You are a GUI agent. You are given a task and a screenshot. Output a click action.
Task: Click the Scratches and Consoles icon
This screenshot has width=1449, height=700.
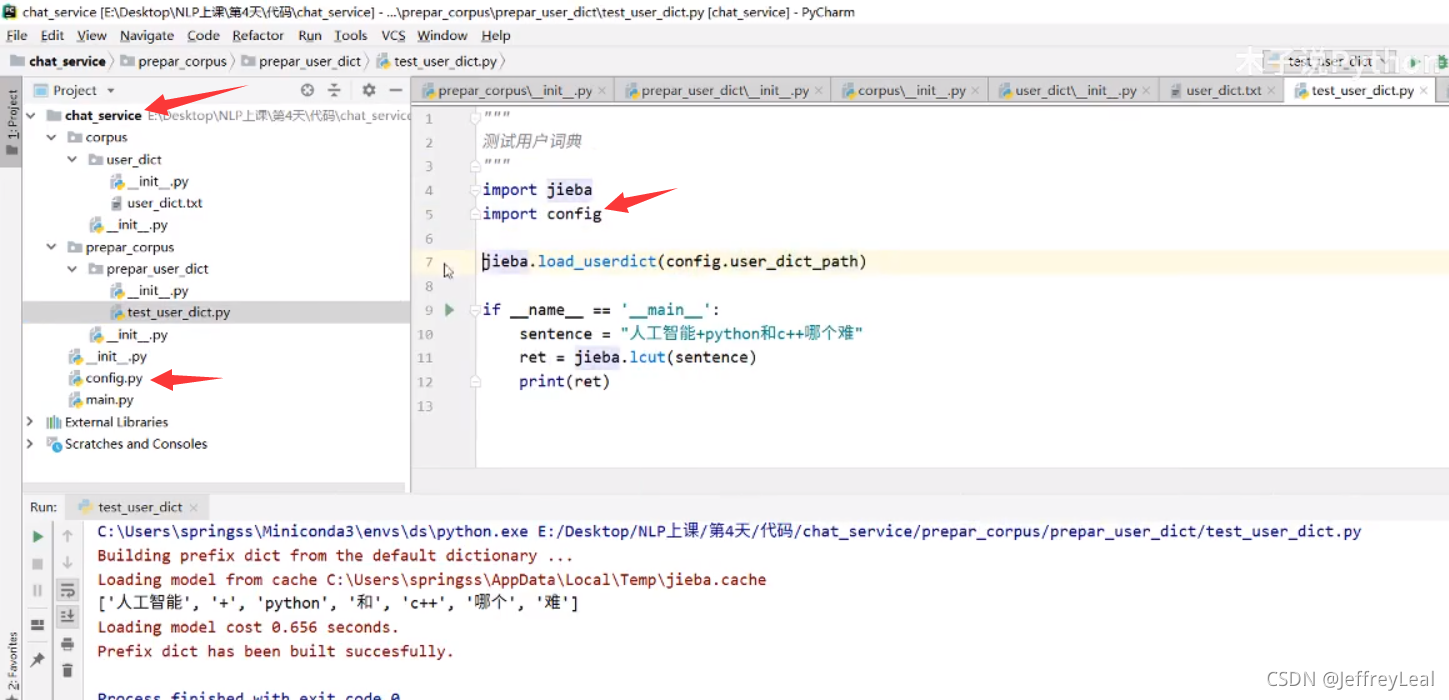click(x=54, y=444)
